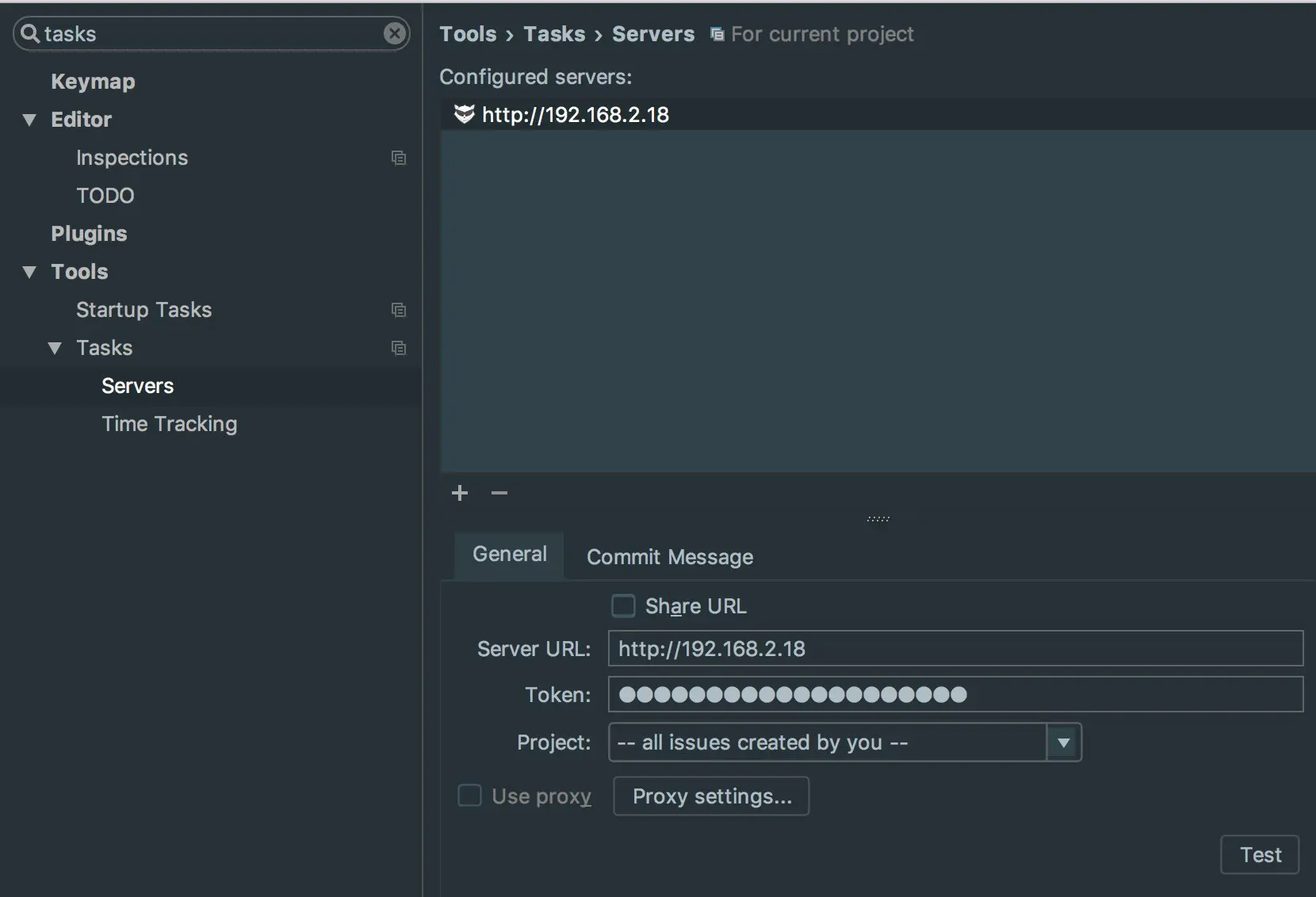Add a new server with plus icon

(x=460, y=493)
